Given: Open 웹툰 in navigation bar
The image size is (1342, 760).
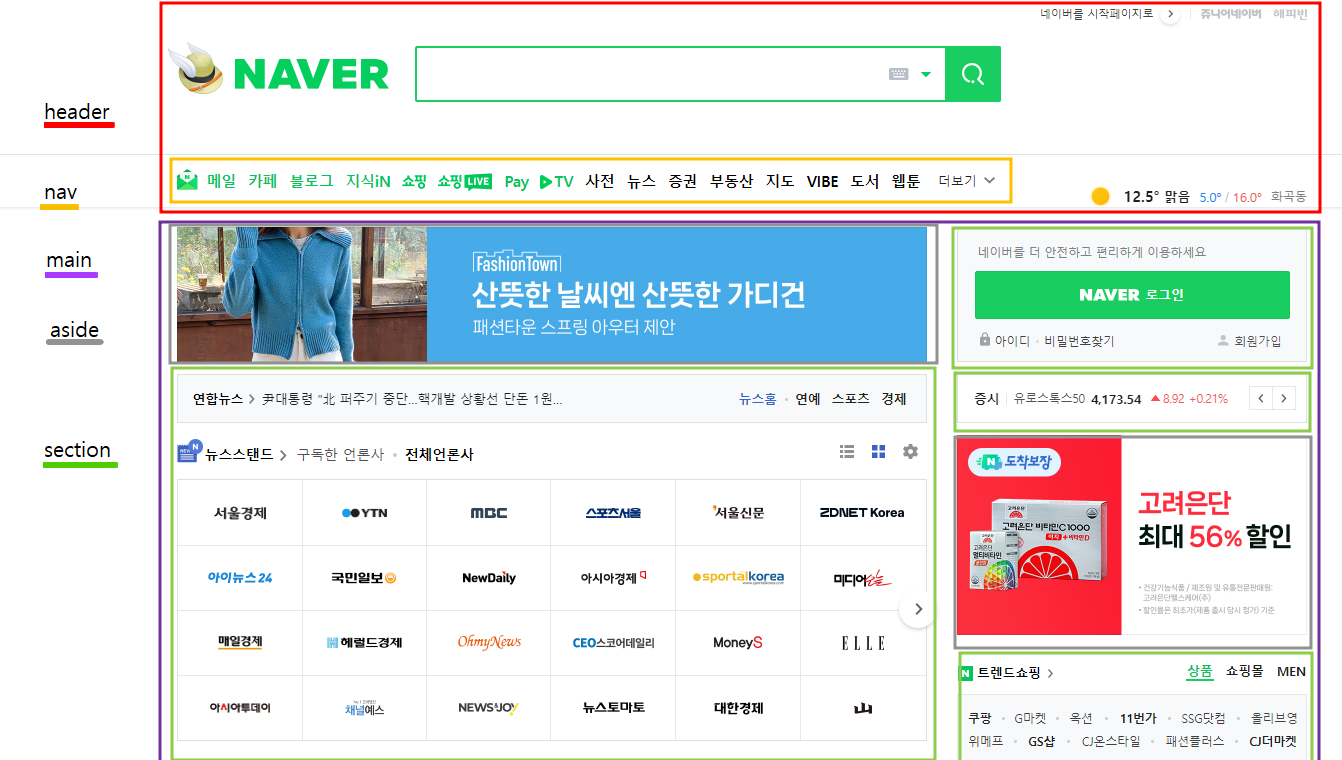Looking at the screenshot, I should (906, 181).
